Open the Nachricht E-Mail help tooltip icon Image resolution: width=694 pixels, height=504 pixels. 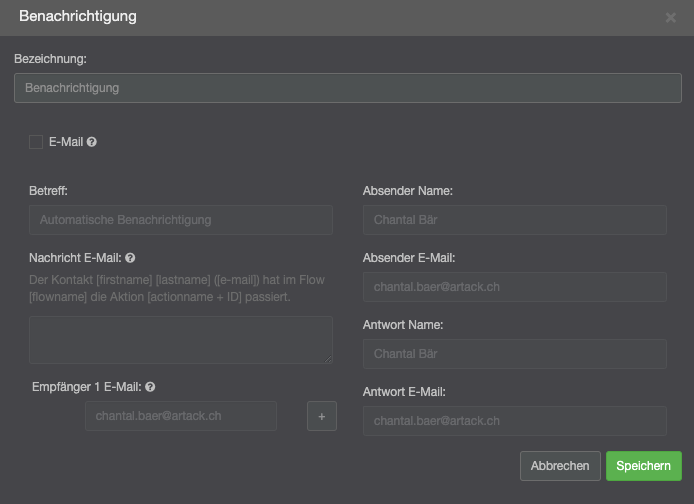131,258
